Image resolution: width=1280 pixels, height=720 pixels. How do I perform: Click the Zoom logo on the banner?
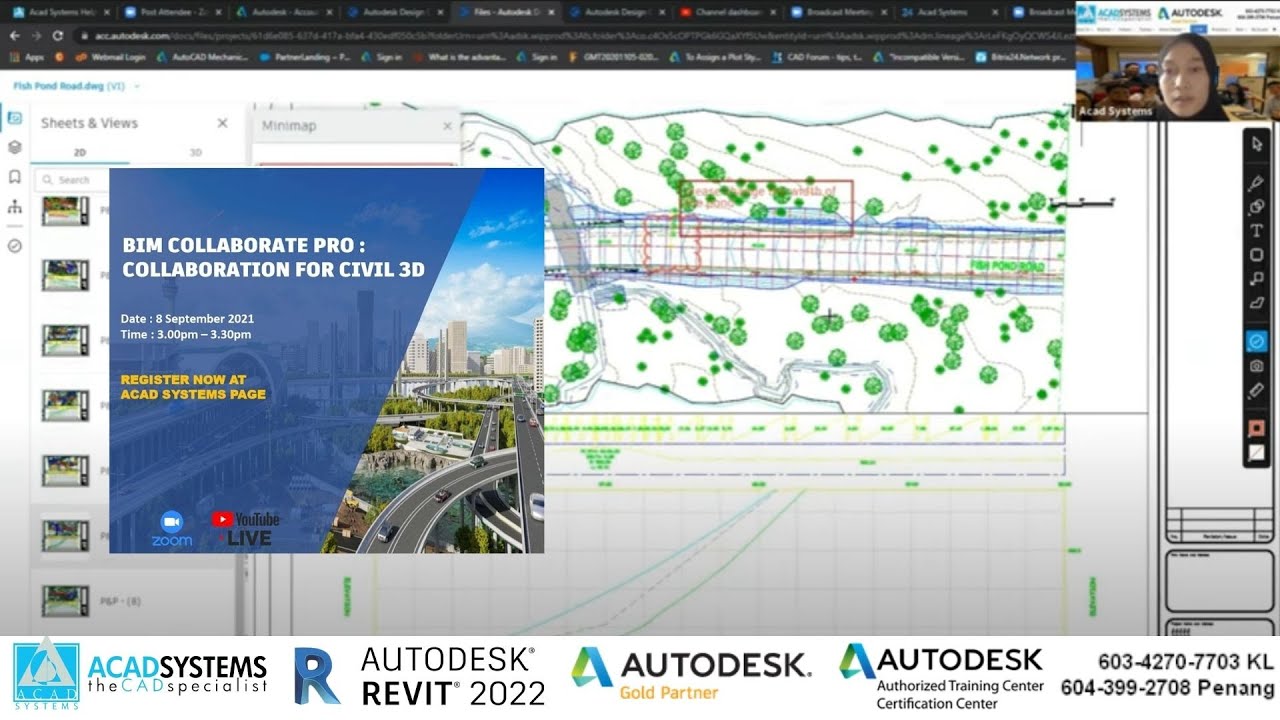point(172,529)
